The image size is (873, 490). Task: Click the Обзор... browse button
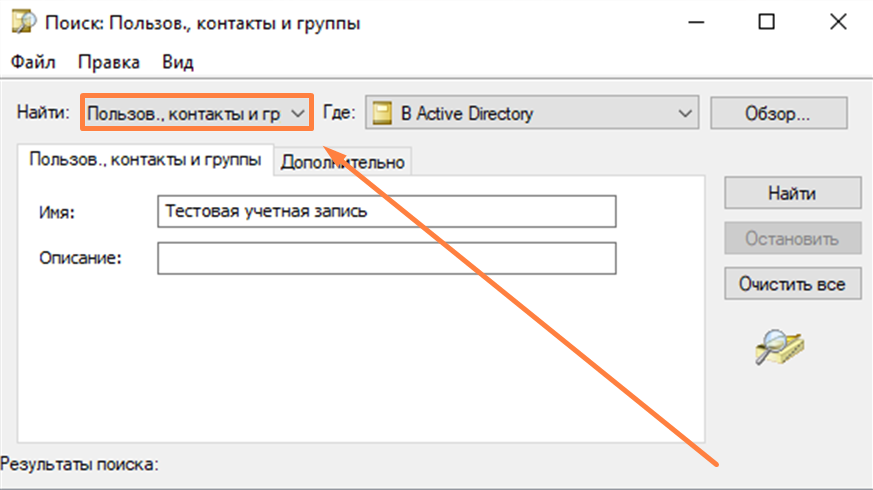pos(778,114)
